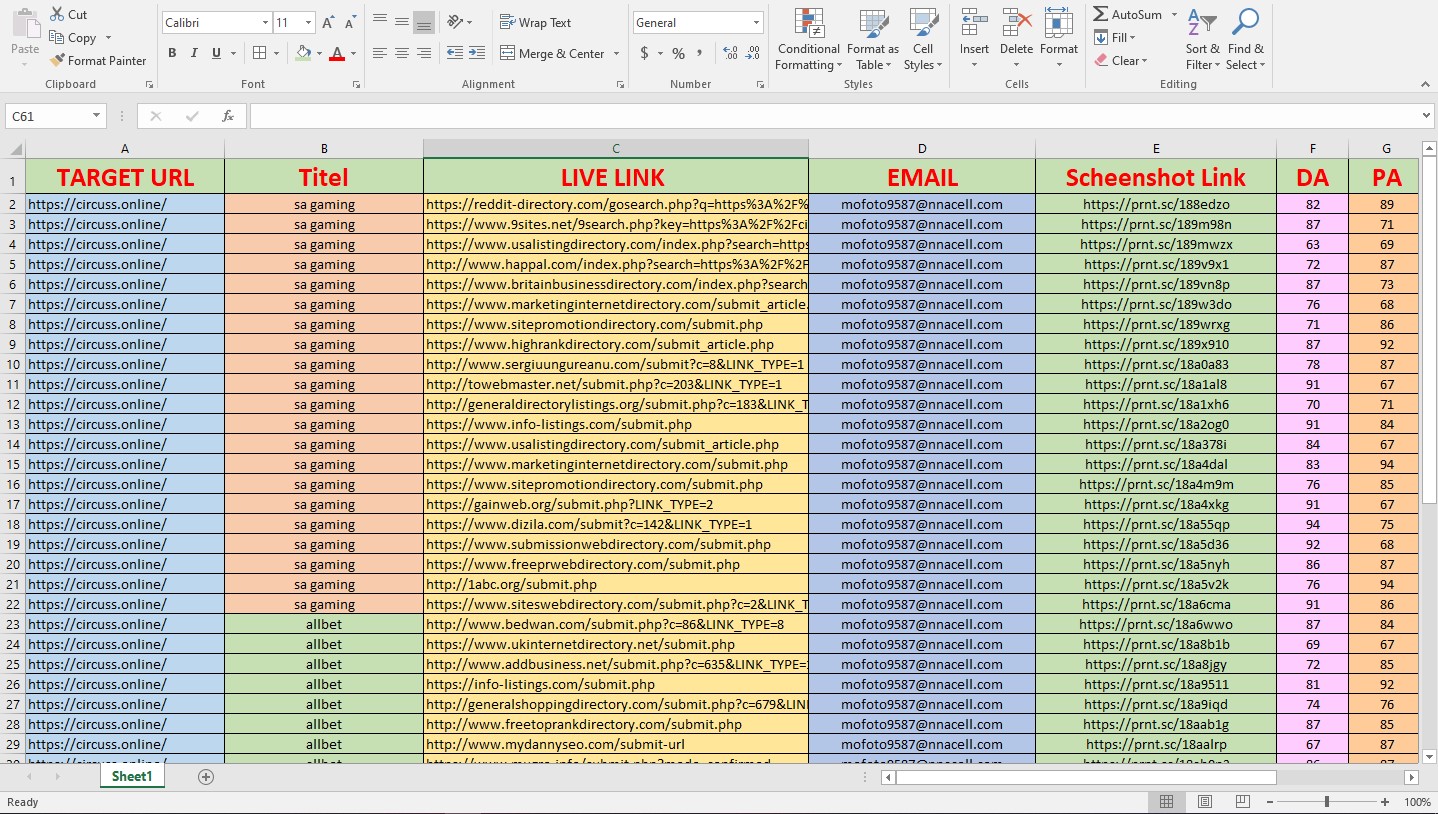Click the Insert Function fx button
The width and height of the screenshot is (1438, 814).
tap(228, 115)
